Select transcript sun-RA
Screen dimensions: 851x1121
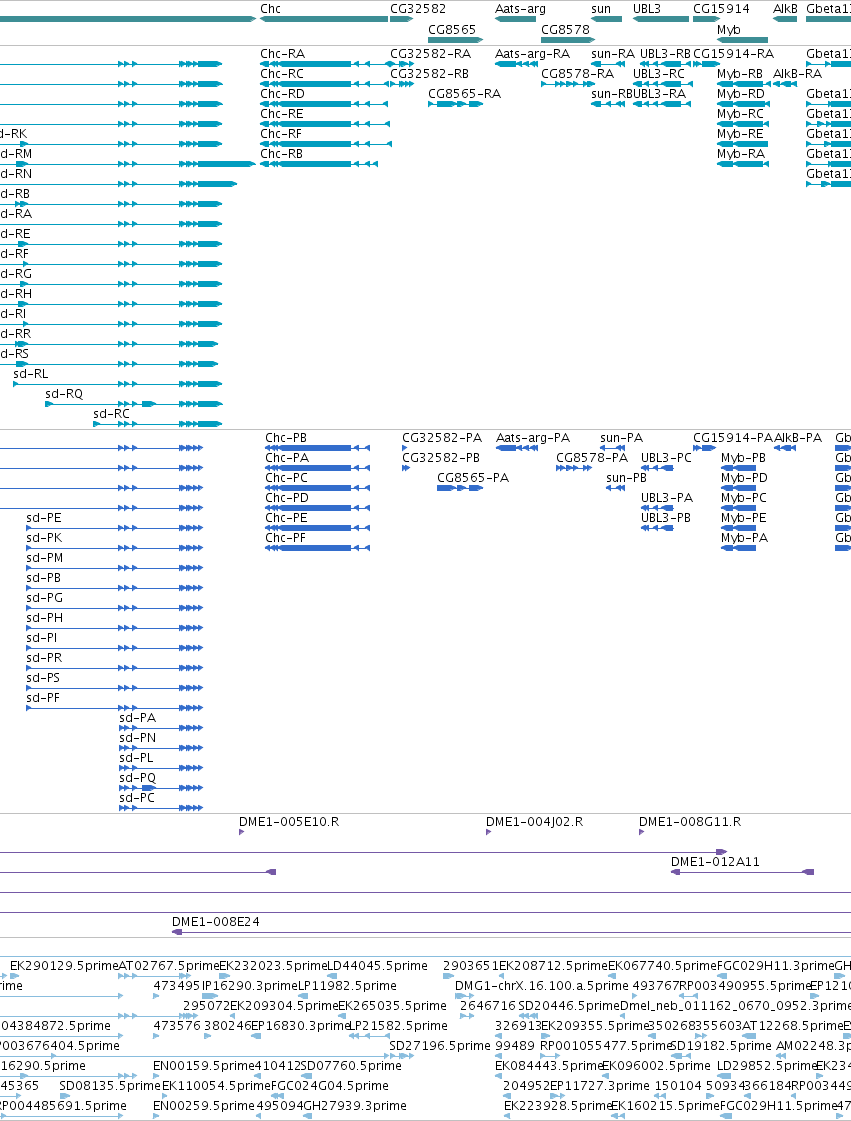click(x=607, y=64)
